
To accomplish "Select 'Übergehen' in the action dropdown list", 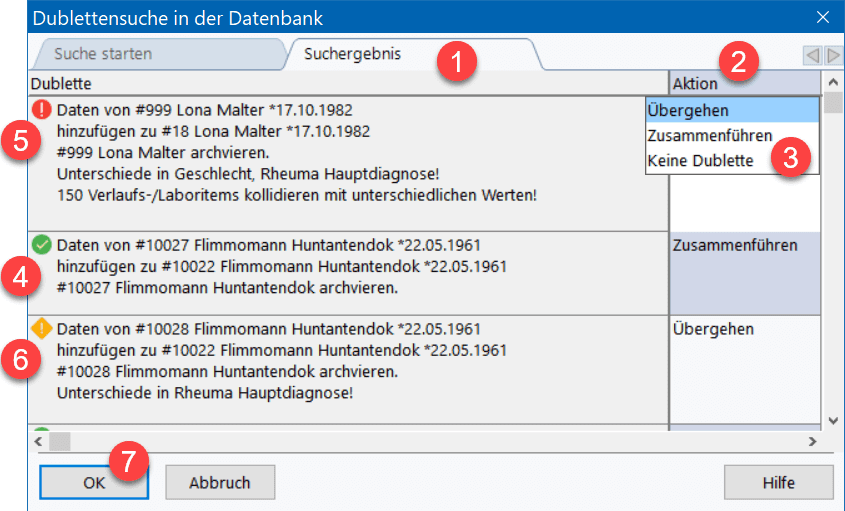I will (x=732, y=110).
